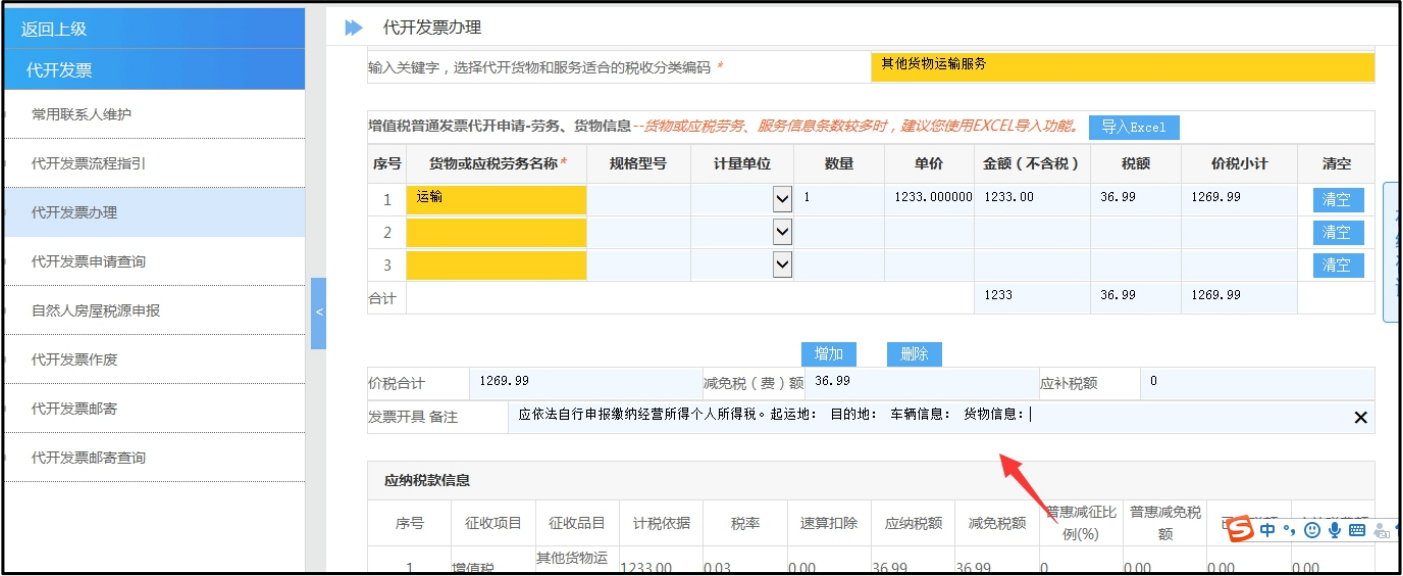
Task: Click the double-arrow icon beside 代开发票办理 title
Action: (354, 28)
